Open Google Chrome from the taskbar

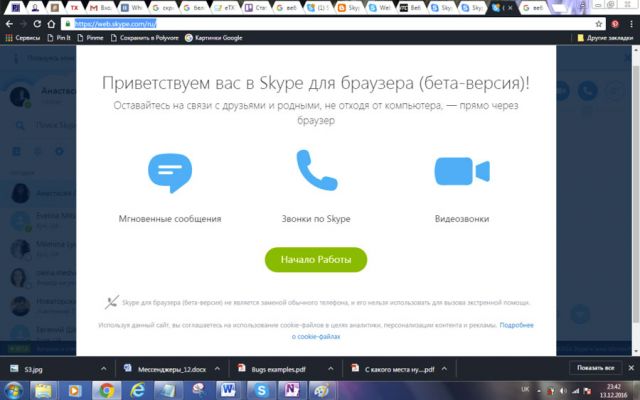pyautogui.click(x=106, y=390)
